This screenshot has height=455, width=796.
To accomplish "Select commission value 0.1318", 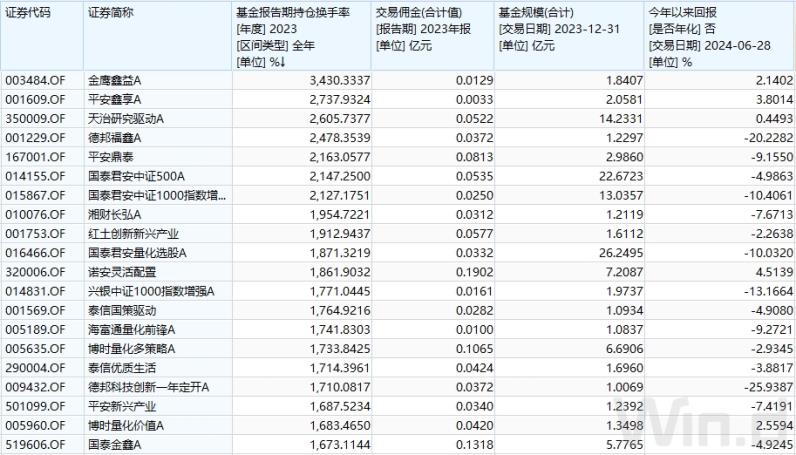I will coord(474,445).
